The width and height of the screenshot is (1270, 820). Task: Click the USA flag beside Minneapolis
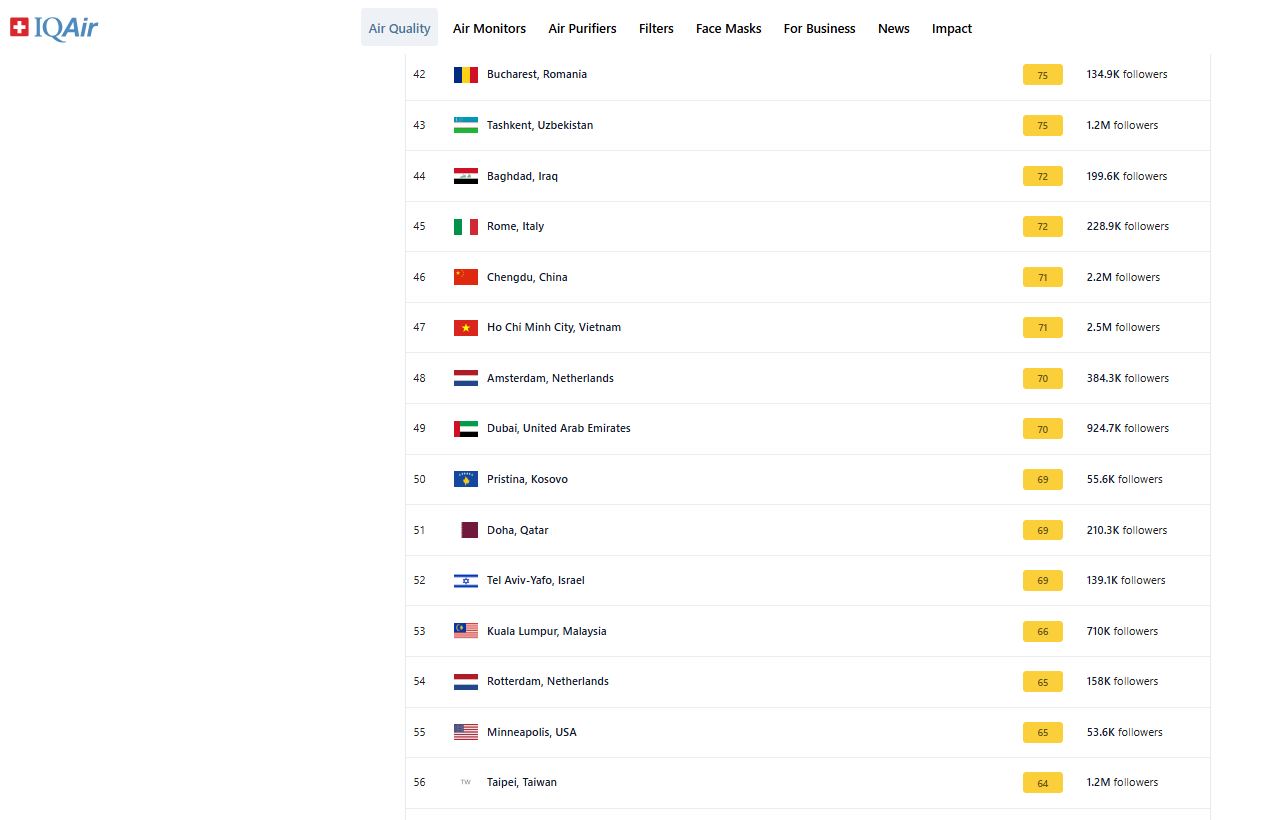coord(465,732)
